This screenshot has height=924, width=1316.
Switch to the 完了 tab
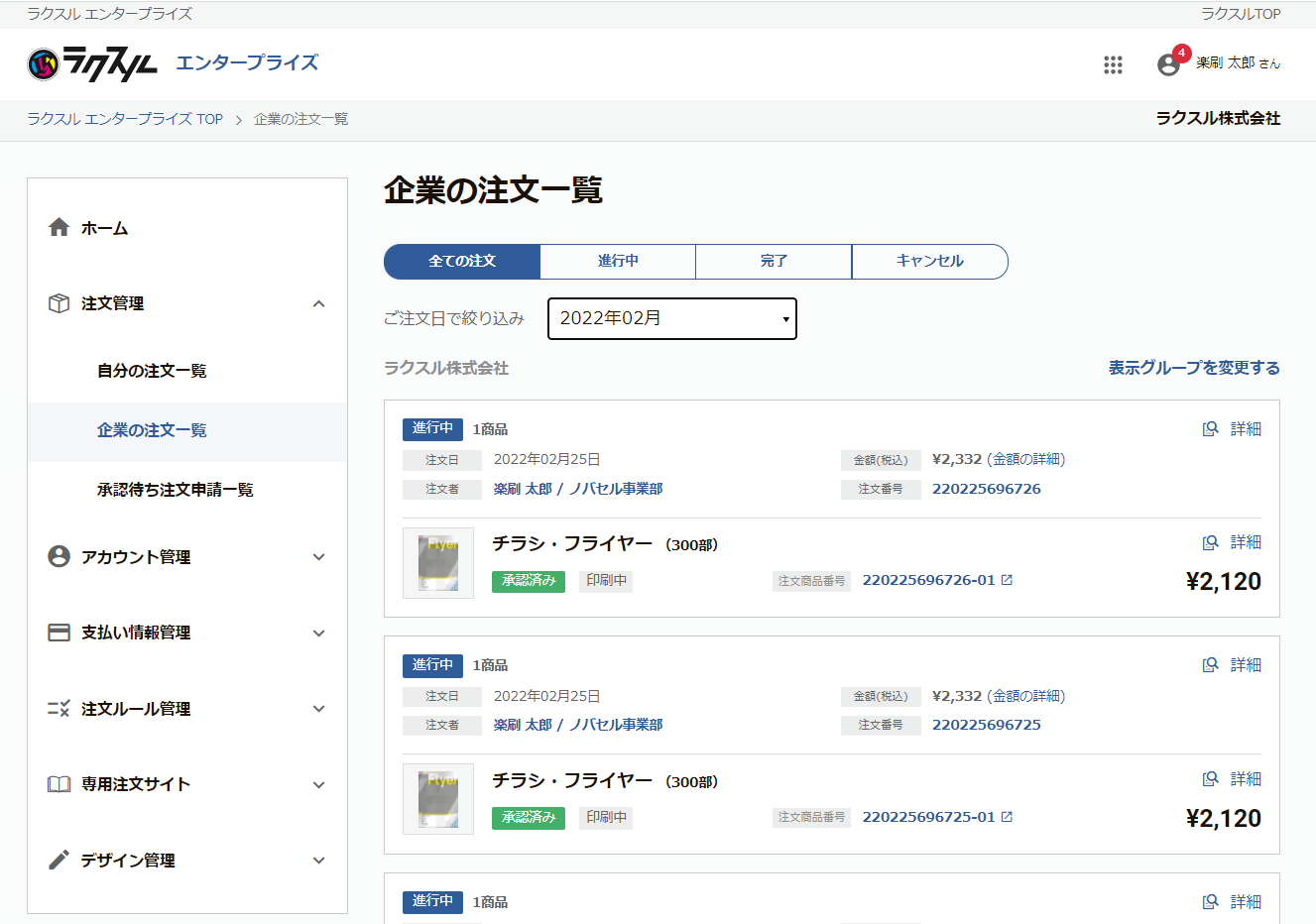(774, 262)
